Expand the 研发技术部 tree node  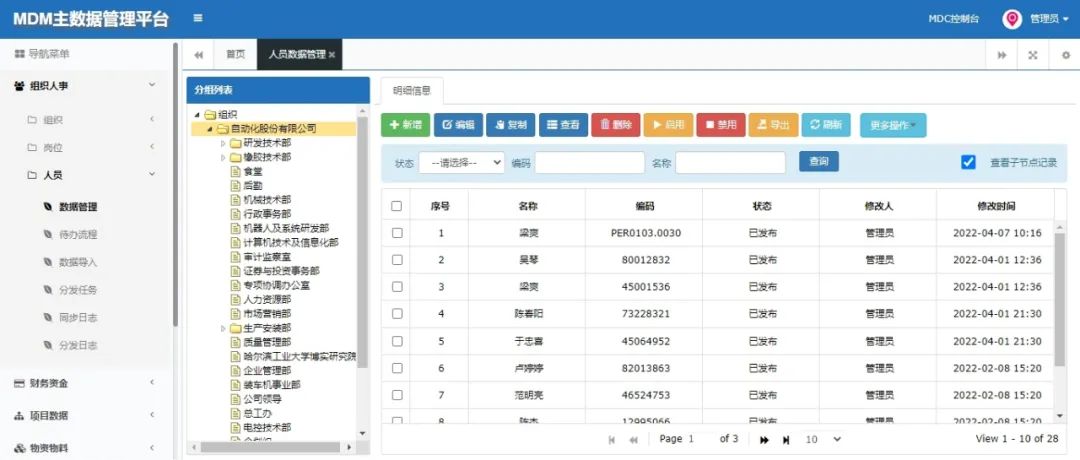point(222,143)
